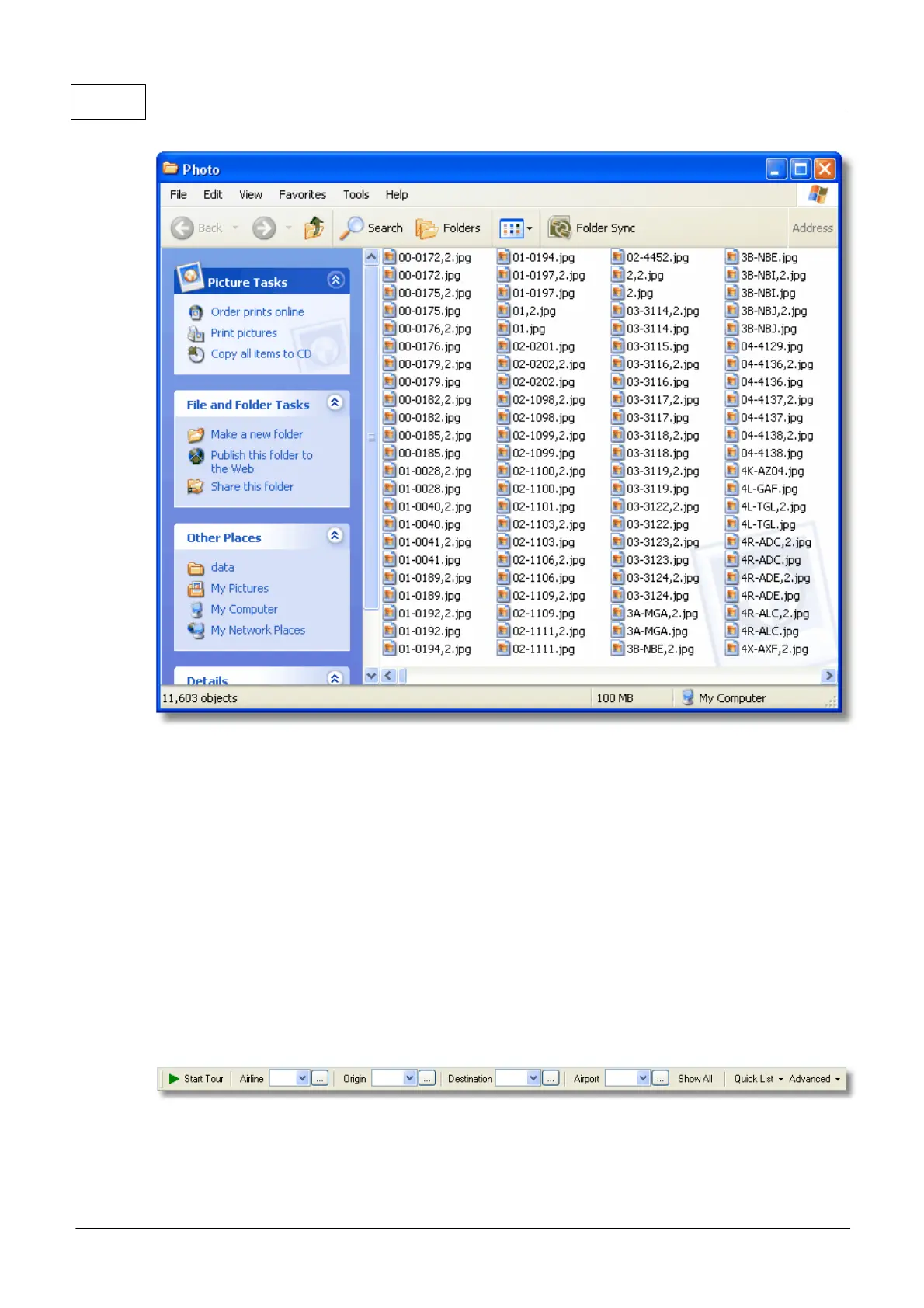Open the View menu
924x1308 pixels.
tap(251, 195)
